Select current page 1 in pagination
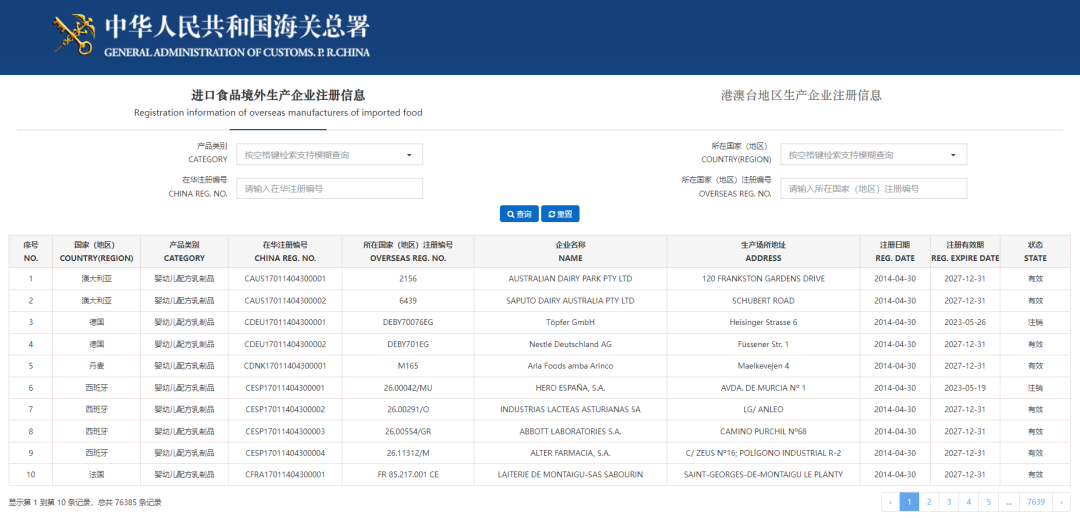The height and width of the screenshot is (518, 1080). coord(910,502)
